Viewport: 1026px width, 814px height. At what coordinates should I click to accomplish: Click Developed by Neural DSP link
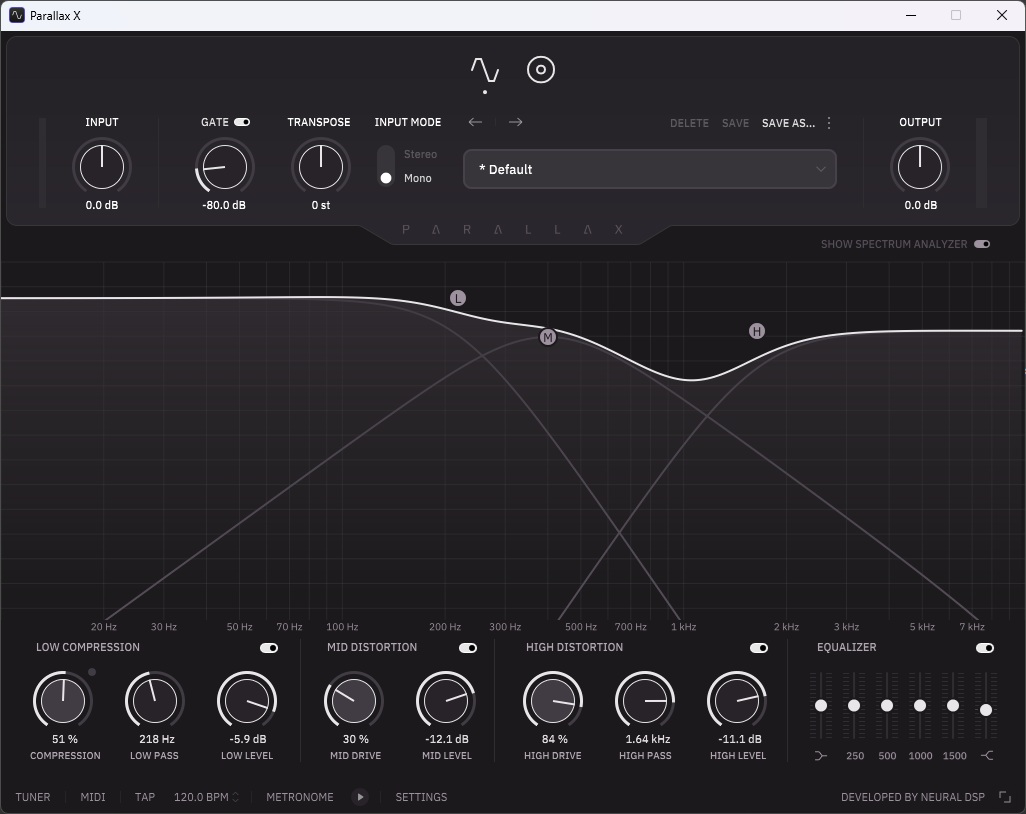[913, 797]
